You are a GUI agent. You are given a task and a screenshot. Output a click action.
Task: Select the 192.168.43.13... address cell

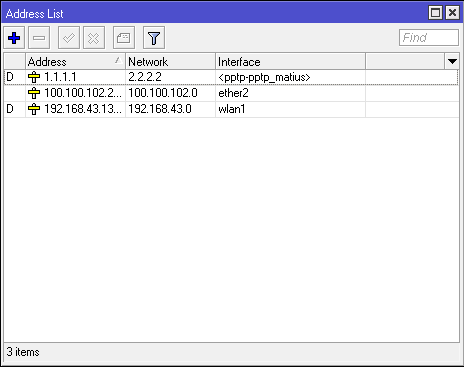[x=75, y=109]
